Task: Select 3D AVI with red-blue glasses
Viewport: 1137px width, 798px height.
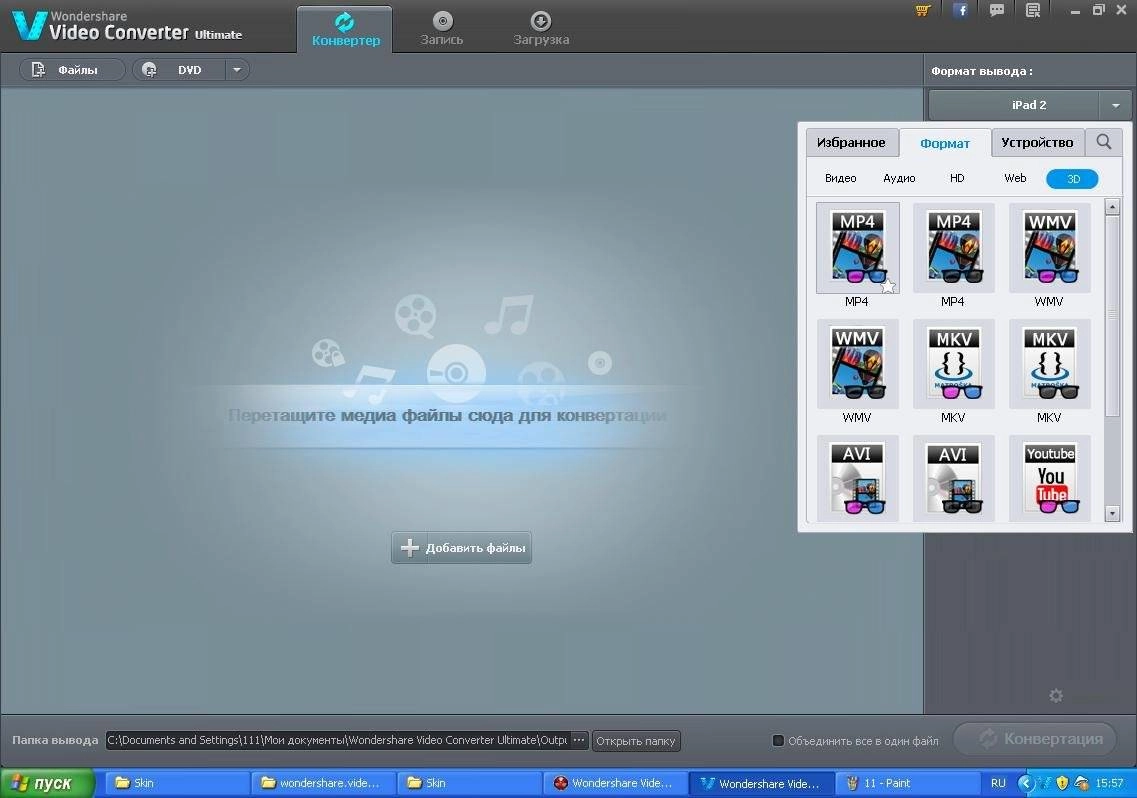Action: tap(857, 479)
